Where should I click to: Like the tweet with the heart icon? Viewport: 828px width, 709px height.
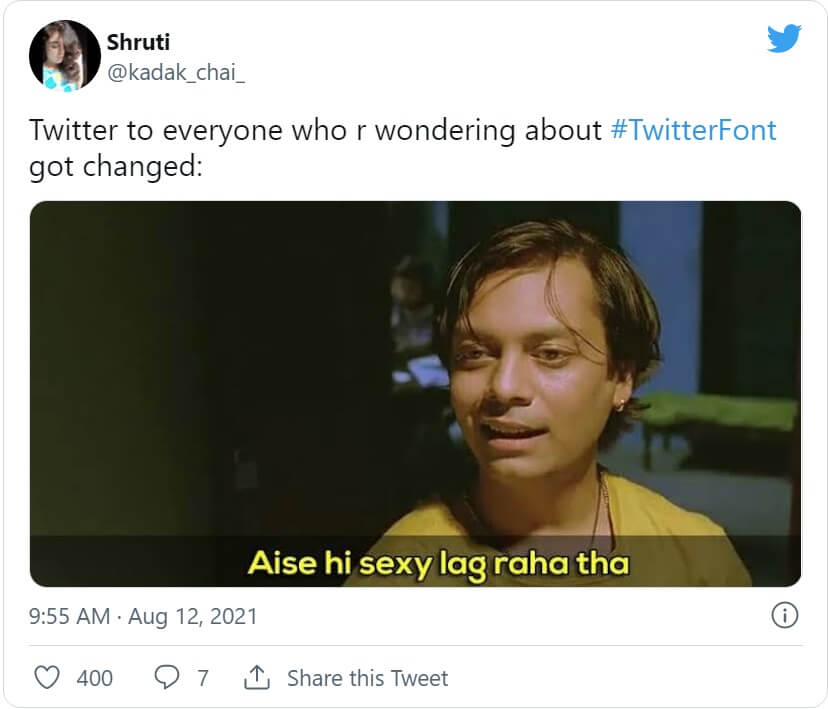[x=47, y=677]
